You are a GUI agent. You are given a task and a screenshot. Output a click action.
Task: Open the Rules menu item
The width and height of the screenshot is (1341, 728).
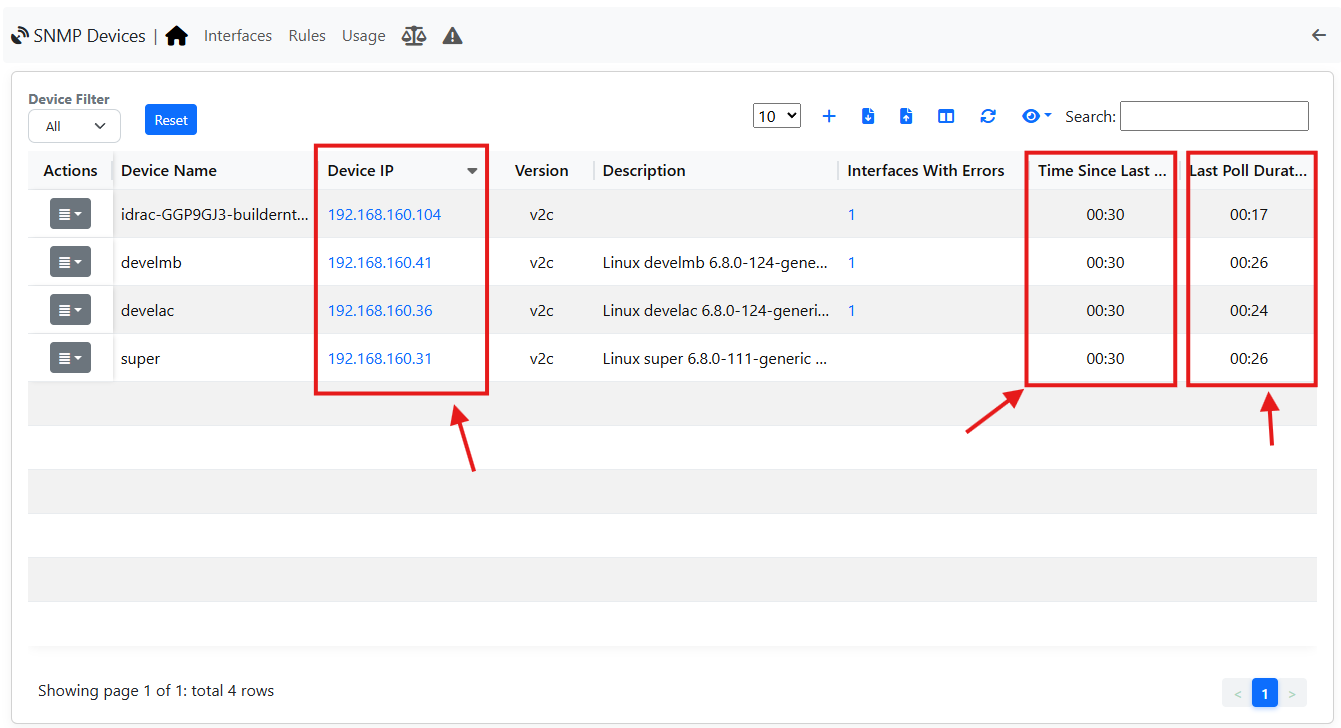coord(307,36)
